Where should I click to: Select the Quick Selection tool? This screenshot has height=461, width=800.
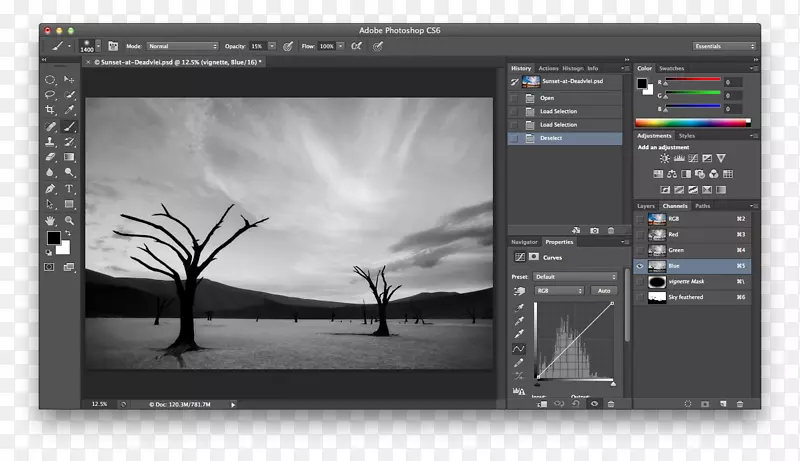[69, 94]
